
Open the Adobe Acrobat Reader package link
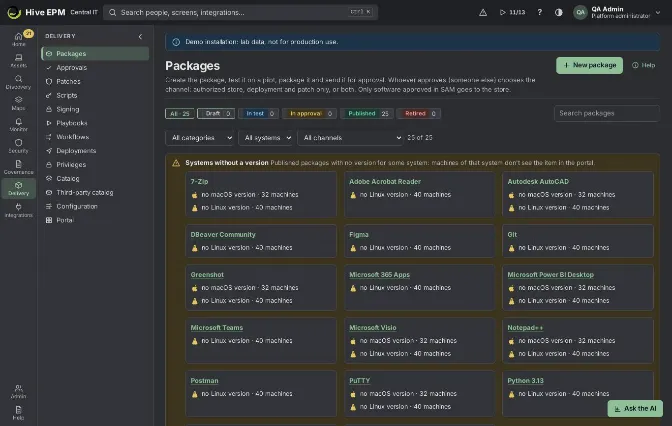click(x=385, y=182)
